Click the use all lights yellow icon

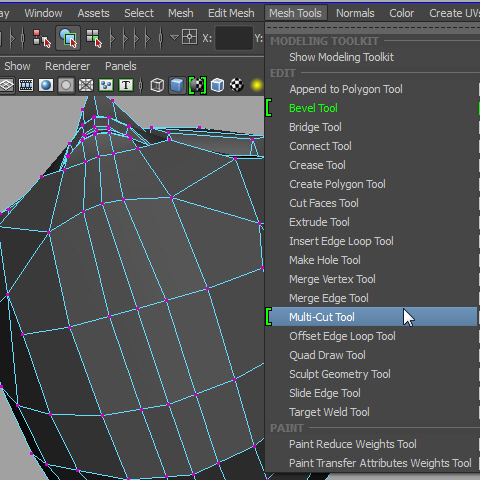(257, 85)
